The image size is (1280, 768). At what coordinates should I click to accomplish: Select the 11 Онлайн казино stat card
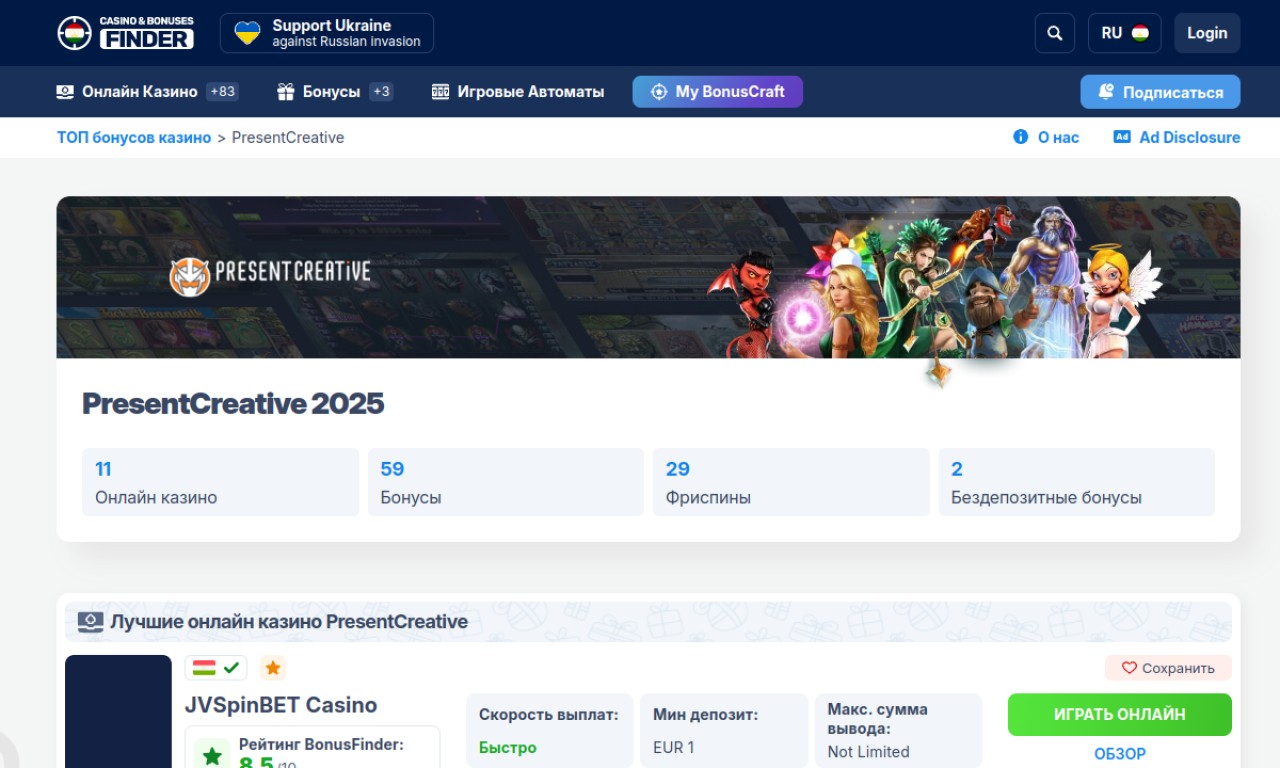point(220,482)
